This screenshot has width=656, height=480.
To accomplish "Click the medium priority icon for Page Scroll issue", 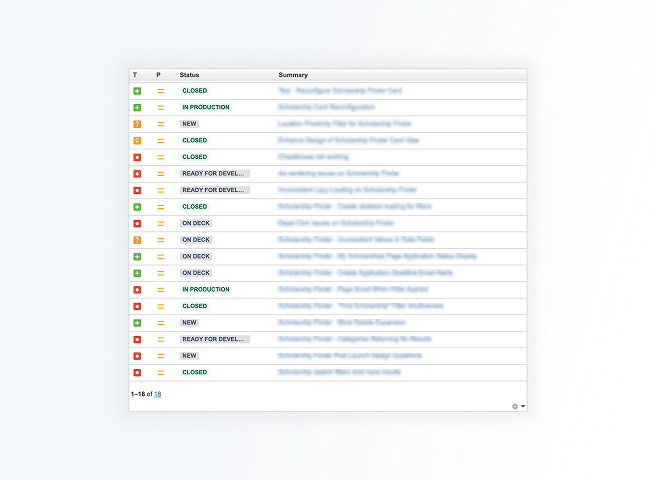I will 160,290.
